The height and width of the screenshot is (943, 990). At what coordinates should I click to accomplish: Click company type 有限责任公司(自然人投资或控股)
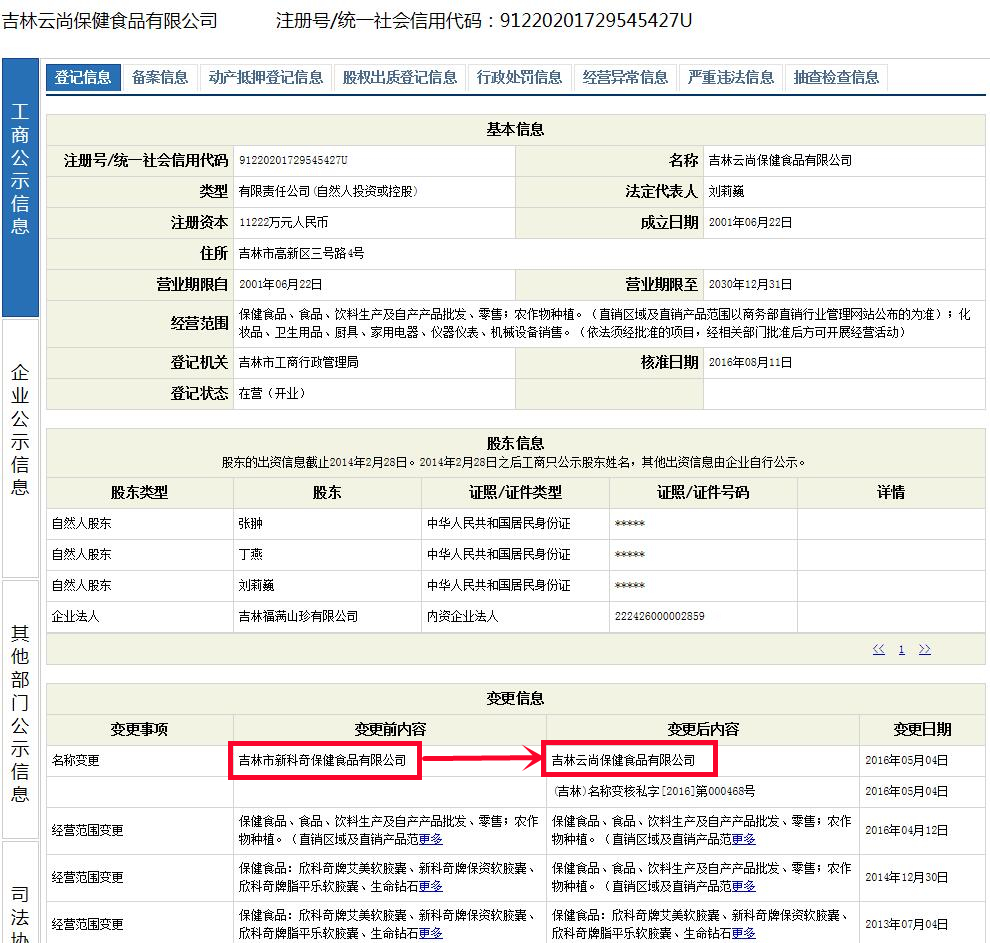click(328, 191)
